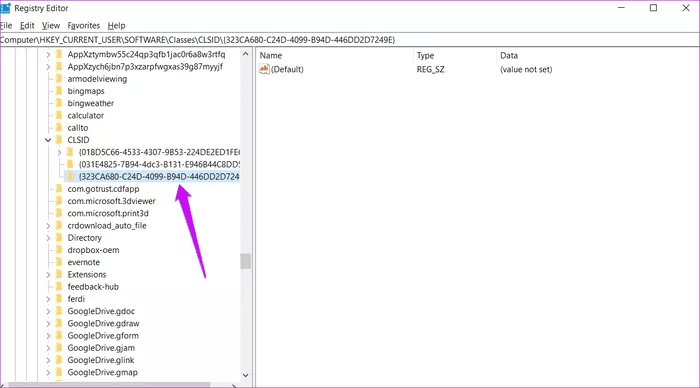Screen dimensions: 700x388
Task: Expand the crdownload_auto_file key
Action: 48,226
